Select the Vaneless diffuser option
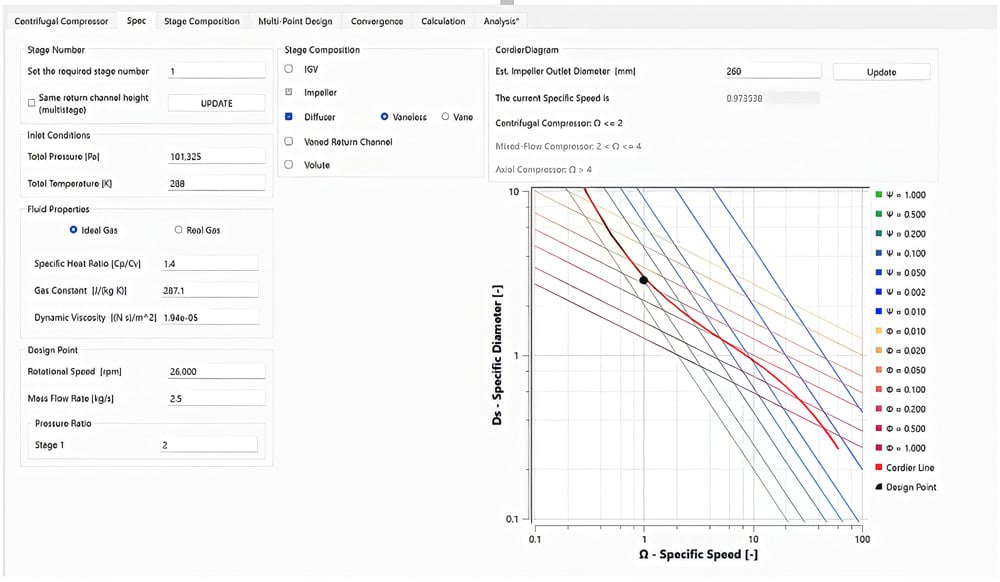This screenshot has height=582, width=1000. pos(385,117)
